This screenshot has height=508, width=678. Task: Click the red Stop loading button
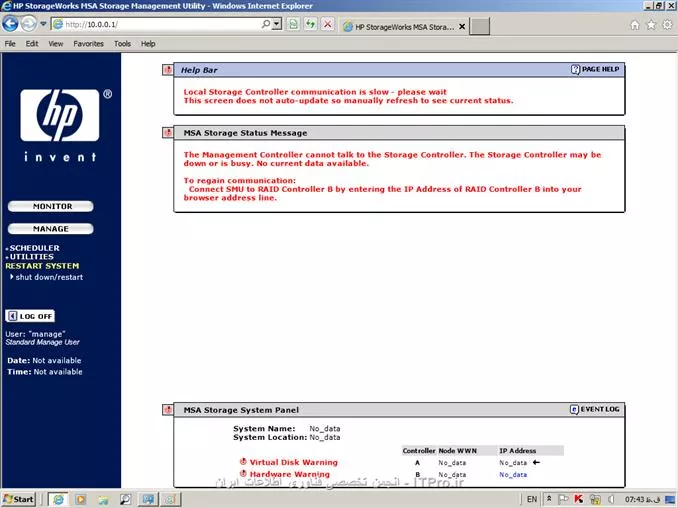[x=328, y=24]
